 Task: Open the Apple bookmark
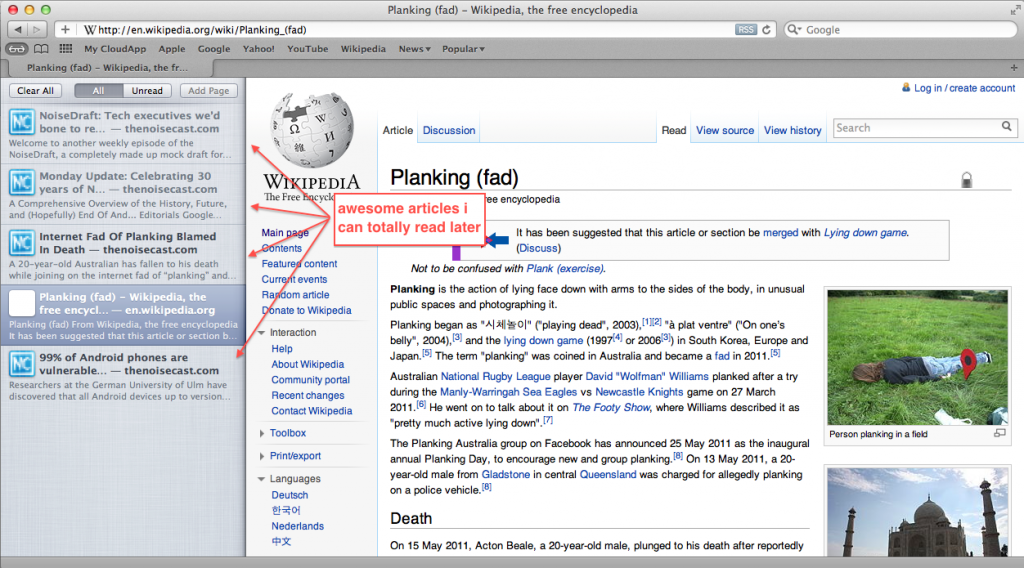point(172,49)
